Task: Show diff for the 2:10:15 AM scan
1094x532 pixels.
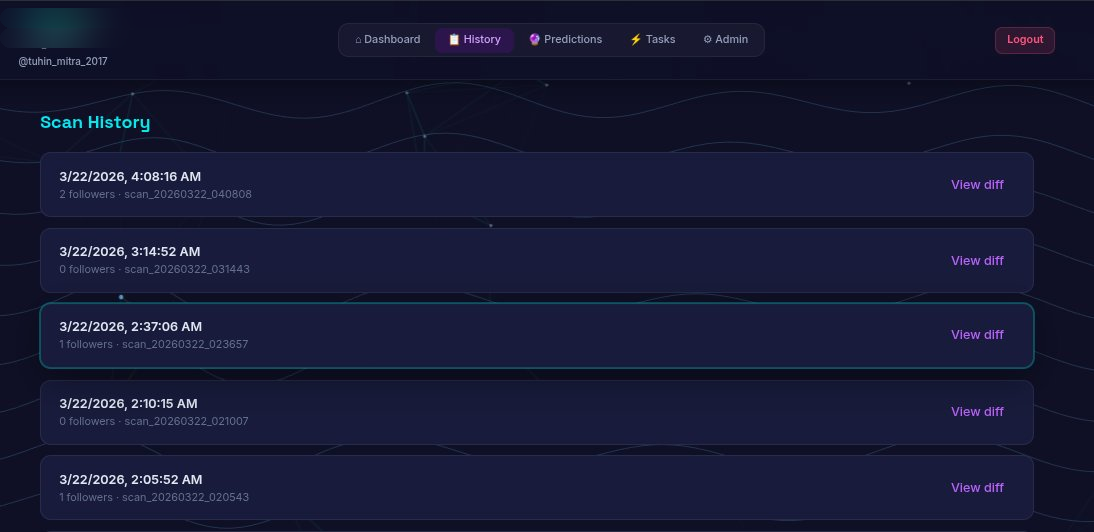Action: pos(977,411)
